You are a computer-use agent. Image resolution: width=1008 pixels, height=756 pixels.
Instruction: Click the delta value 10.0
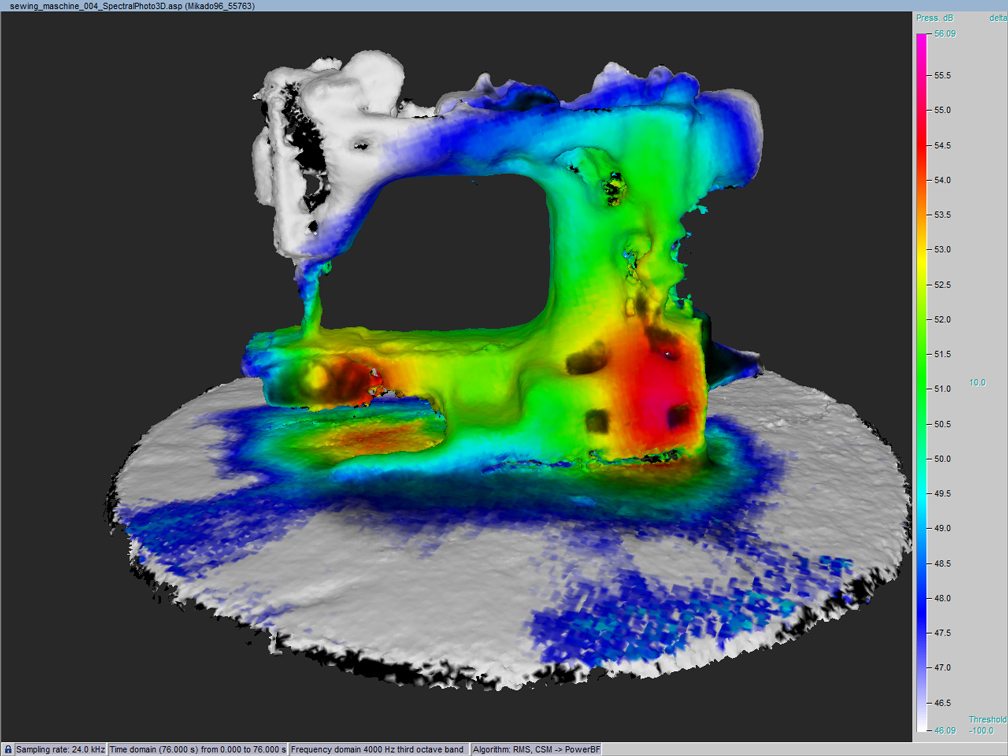coord(976,383)
